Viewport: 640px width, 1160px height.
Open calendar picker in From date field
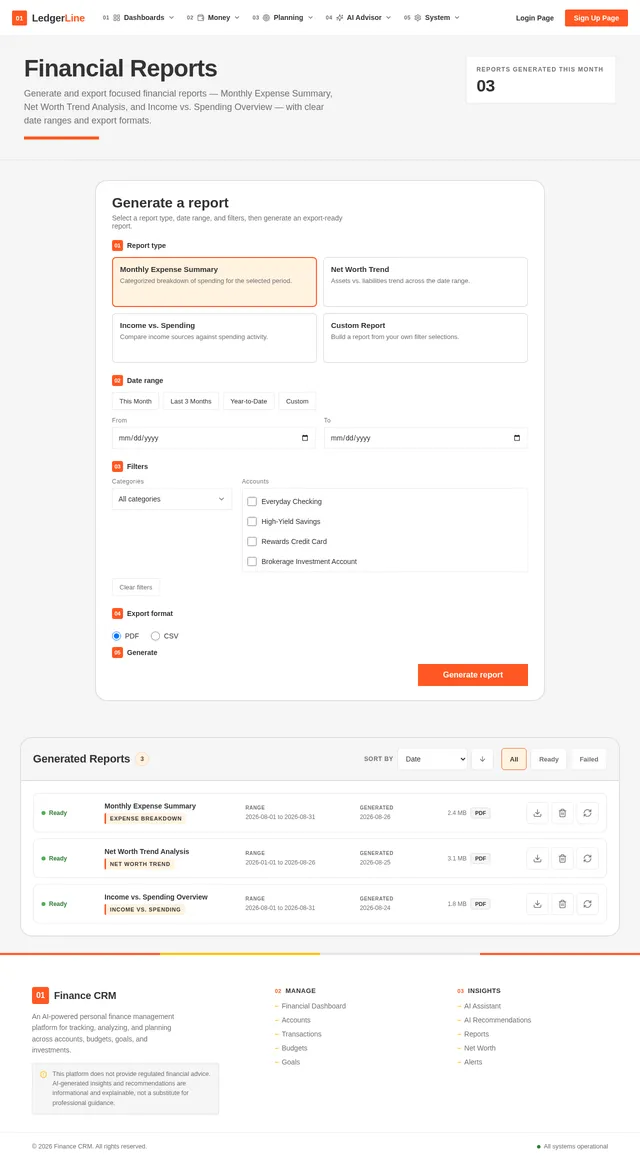(x=305, y=438)
